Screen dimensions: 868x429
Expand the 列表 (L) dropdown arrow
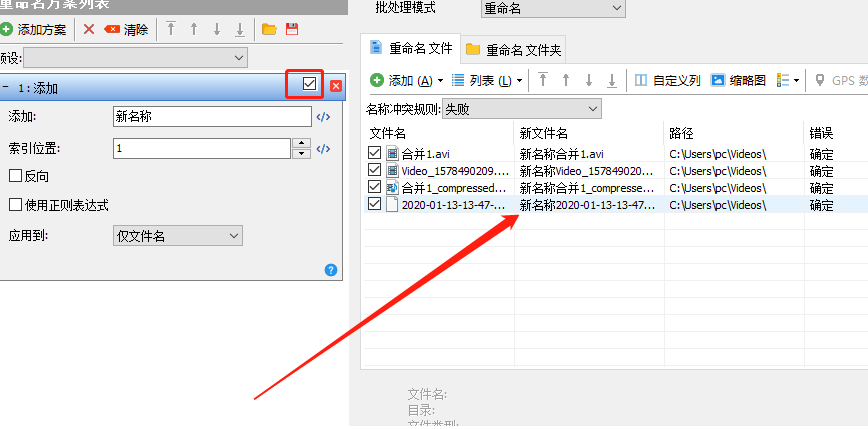520,81
